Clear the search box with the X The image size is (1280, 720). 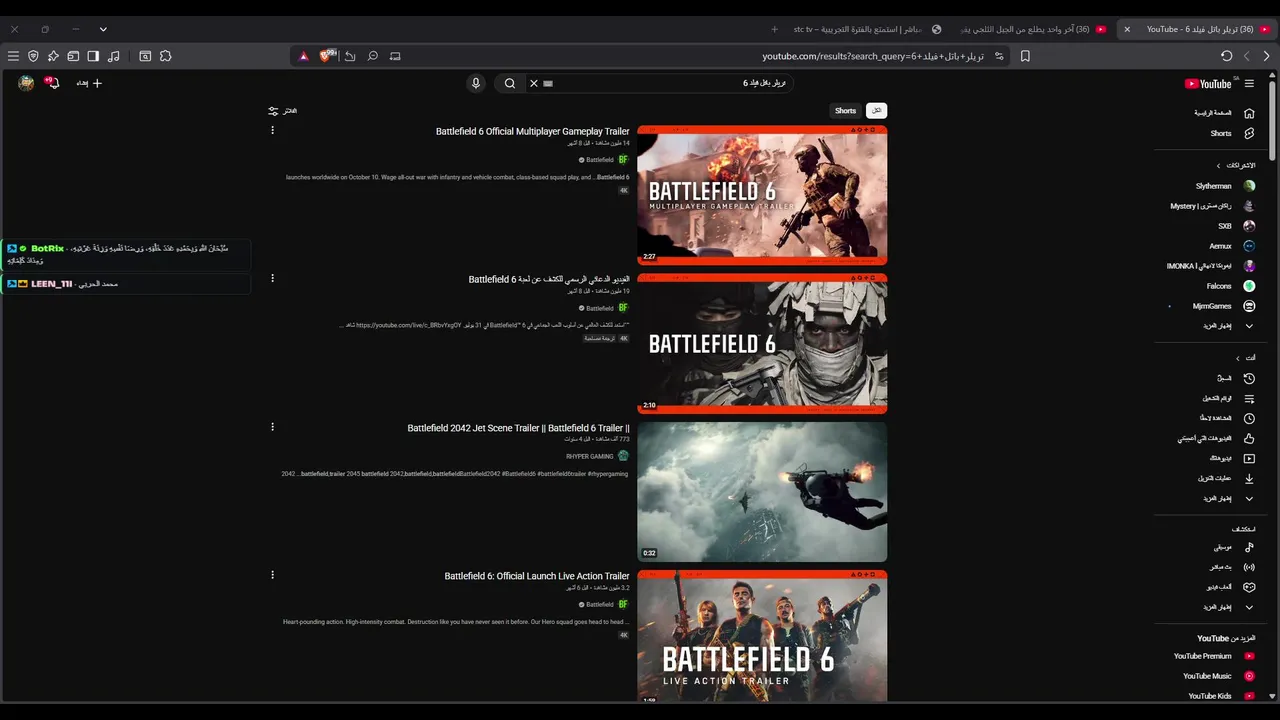tap(534, 83)
